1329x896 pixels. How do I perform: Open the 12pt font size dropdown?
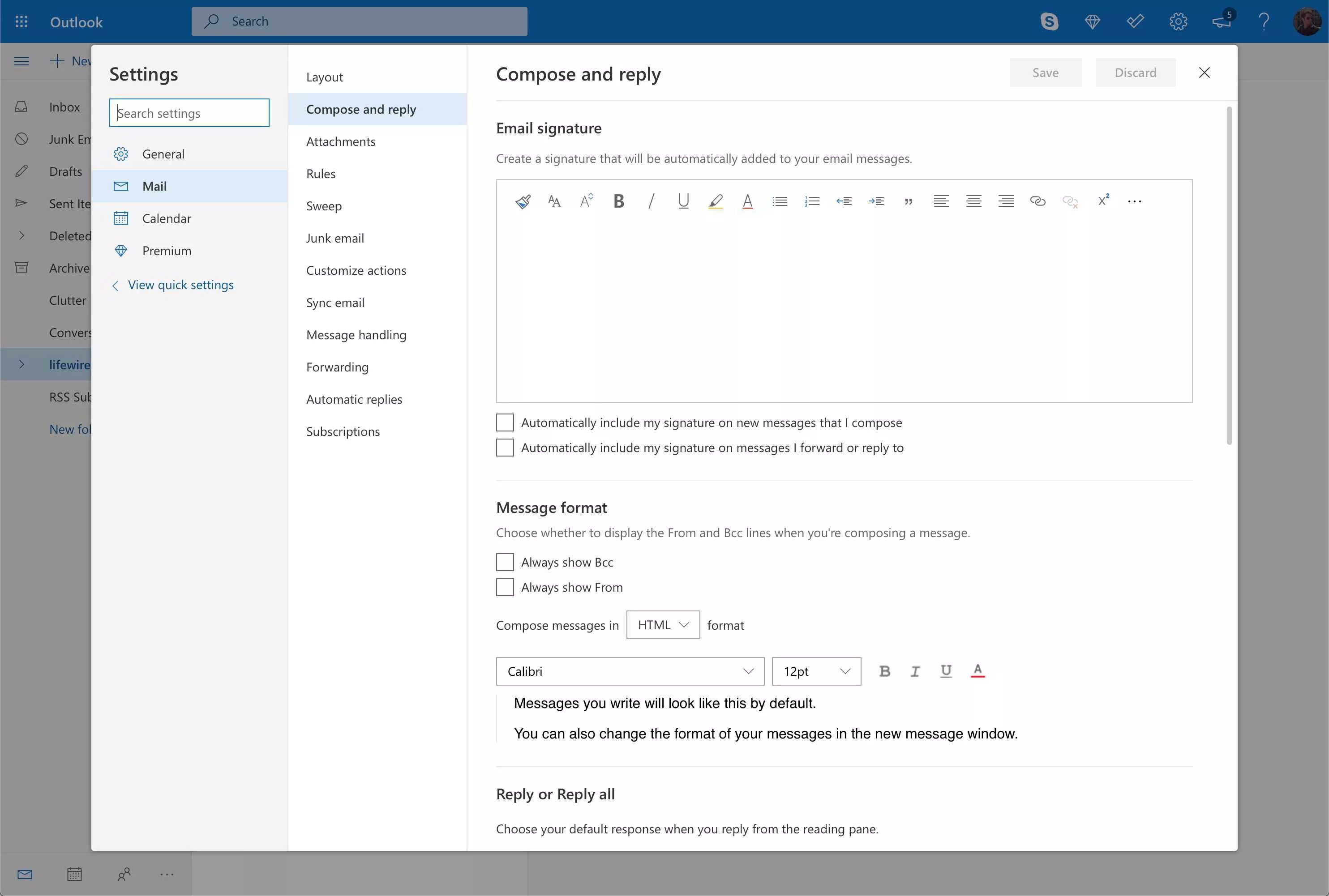point(816,671)
